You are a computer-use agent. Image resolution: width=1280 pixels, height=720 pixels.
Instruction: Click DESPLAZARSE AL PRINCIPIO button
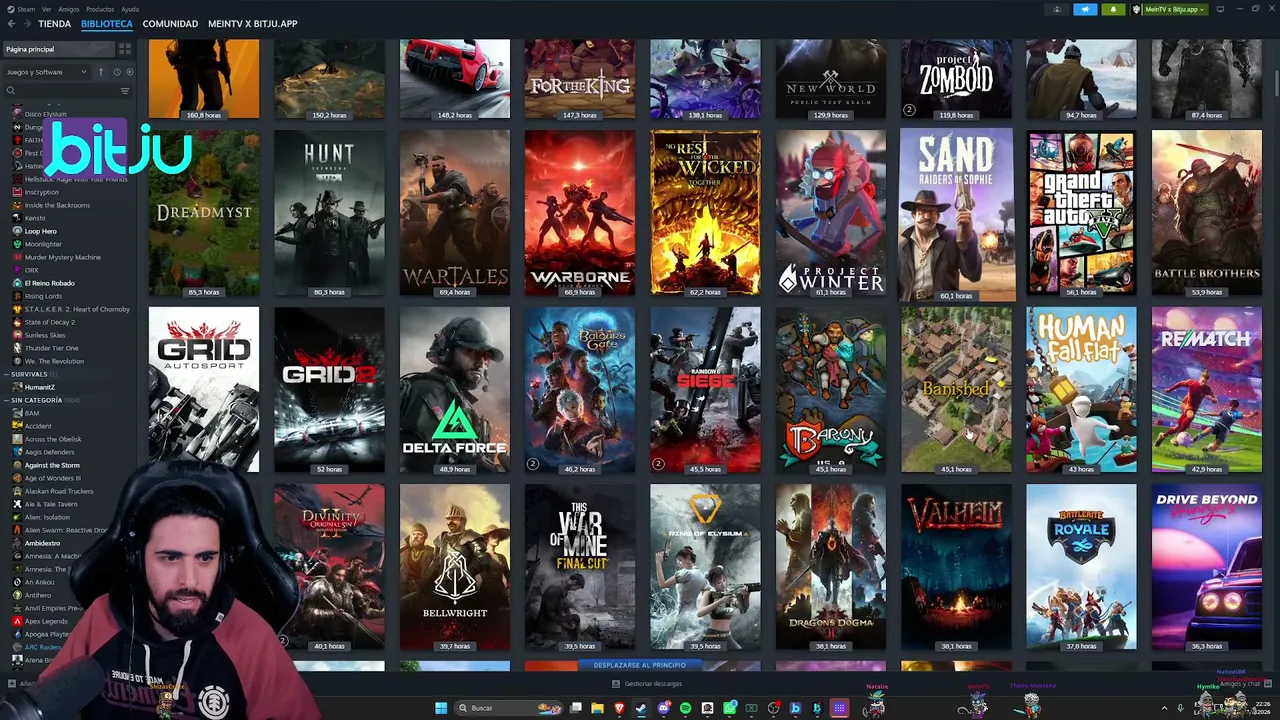point(640,665)
